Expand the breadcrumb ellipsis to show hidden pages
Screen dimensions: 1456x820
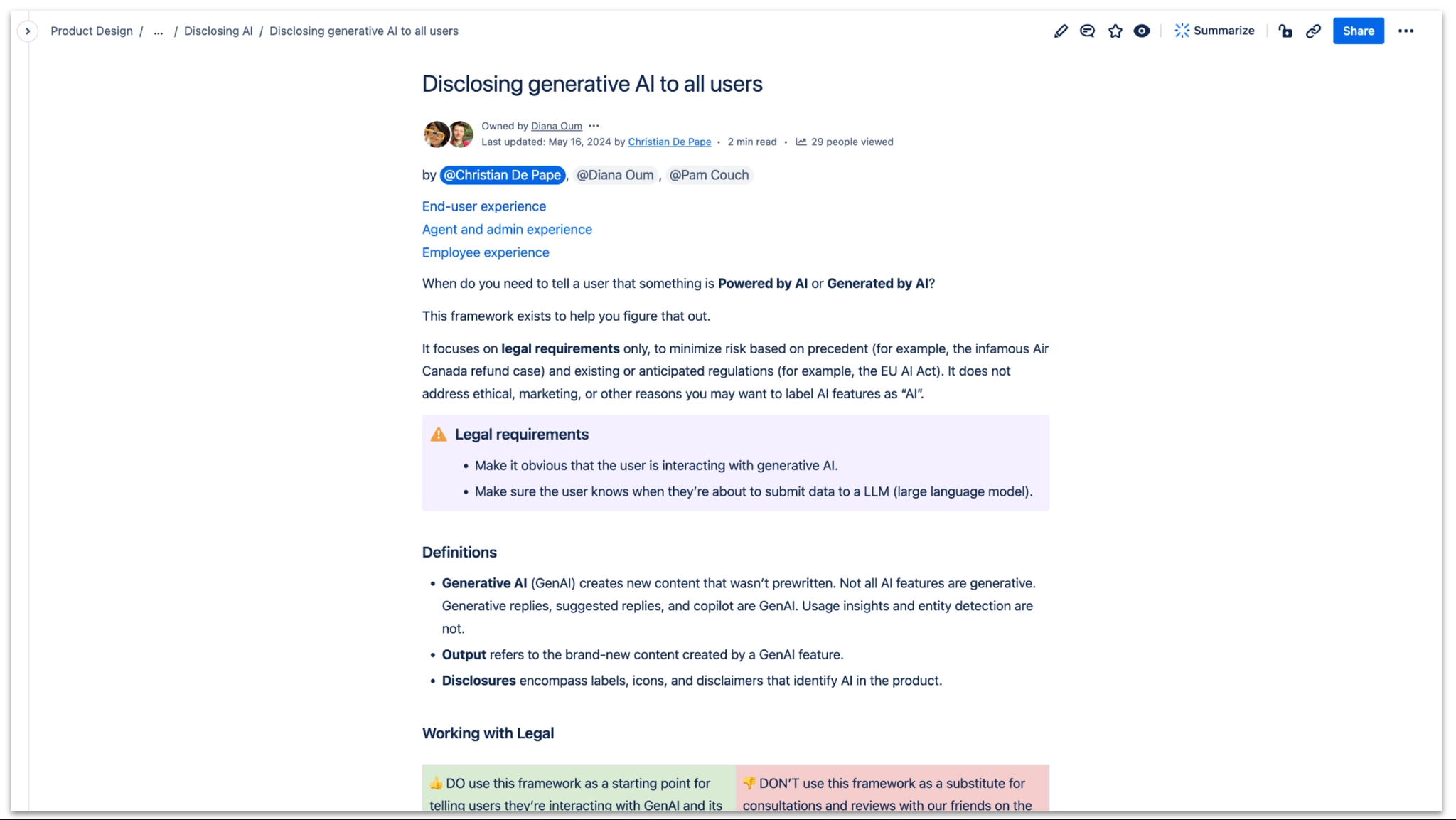coord(158,31)
